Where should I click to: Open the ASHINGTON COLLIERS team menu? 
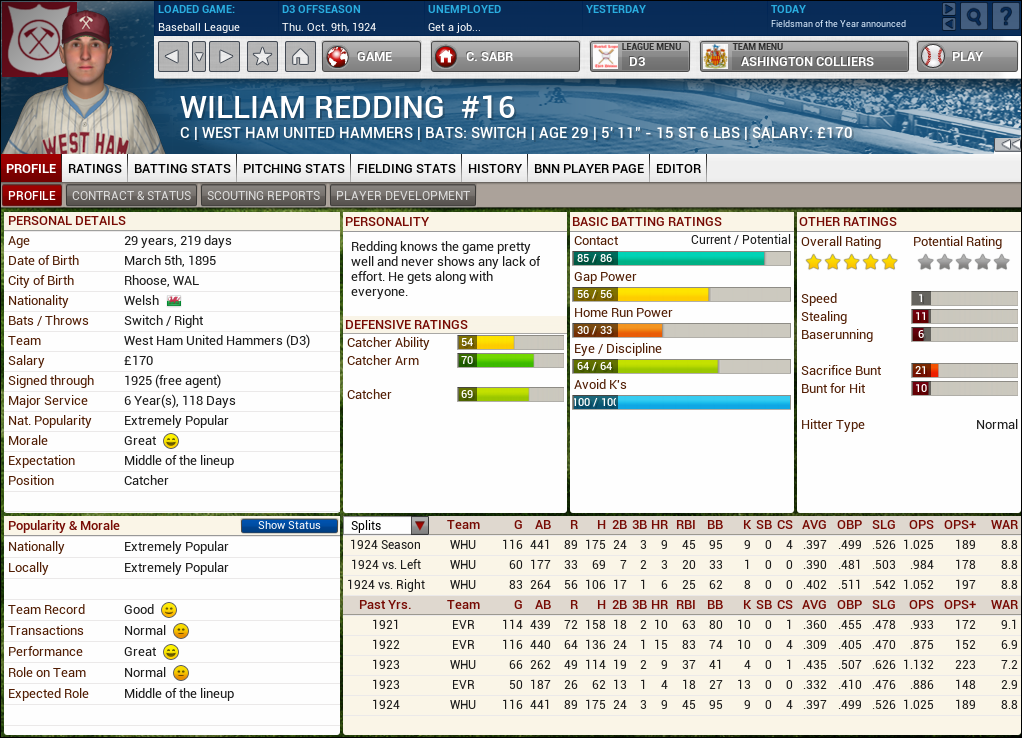tap(803, 56)
